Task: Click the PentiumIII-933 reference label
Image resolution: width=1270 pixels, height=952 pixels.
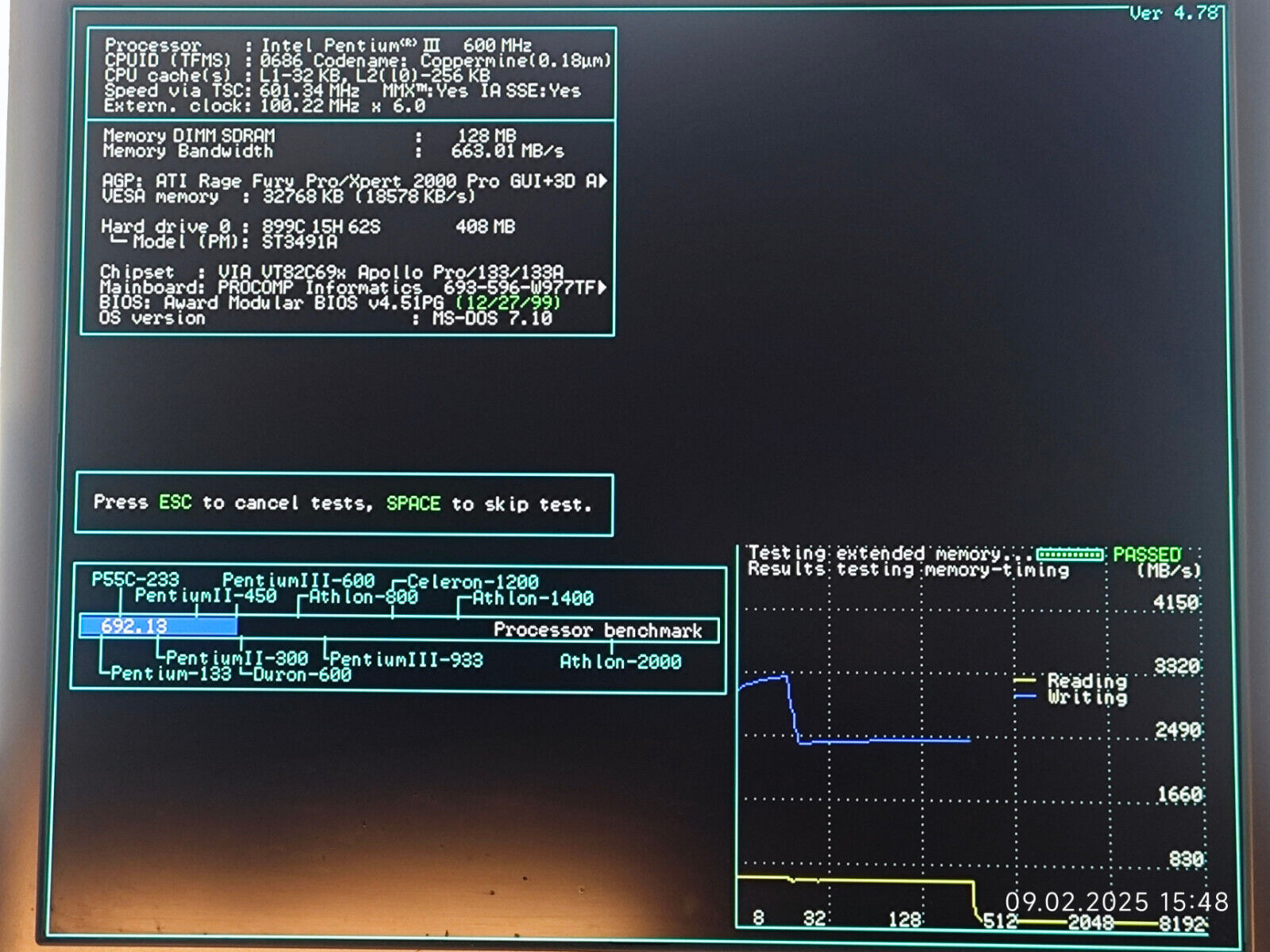Action: (406, 659)
